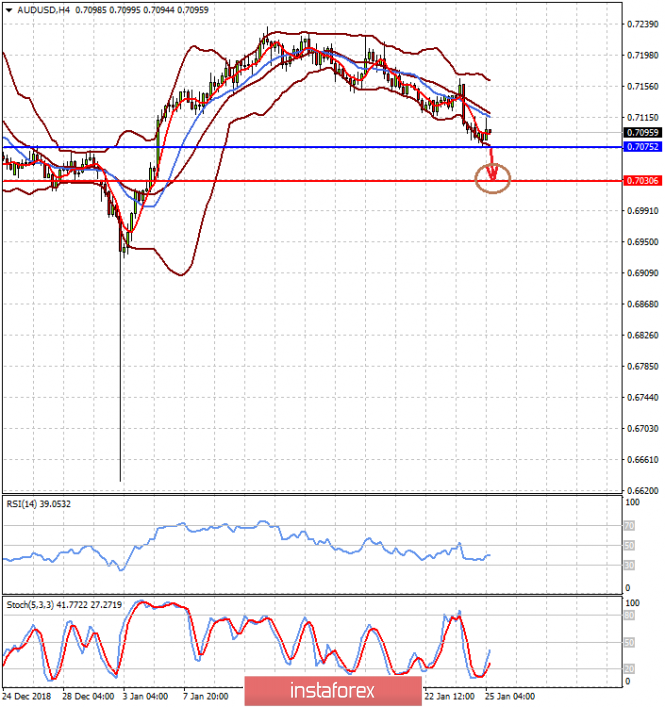Click the AUDUSD,H4 chart title text
This screenshot has height=707, width=665.
pos(37,8)
